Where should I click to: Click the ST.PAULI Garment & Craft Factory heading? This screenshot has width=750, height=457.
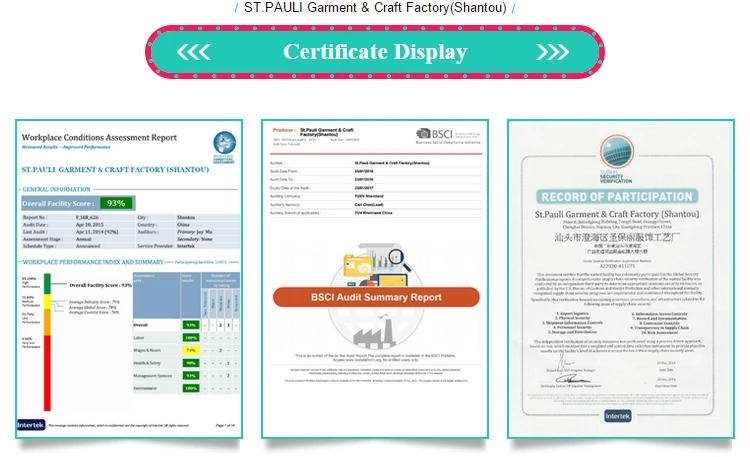[x=375, y=7]
